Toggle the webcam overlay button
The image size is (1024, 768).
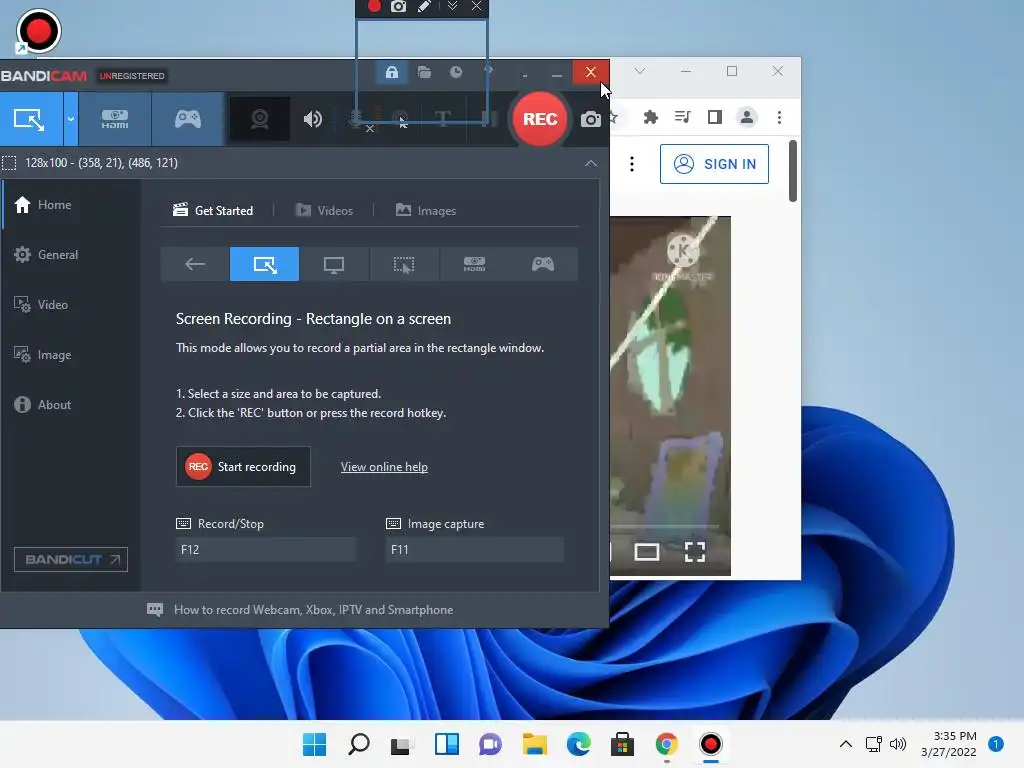(x=260, y=119)
